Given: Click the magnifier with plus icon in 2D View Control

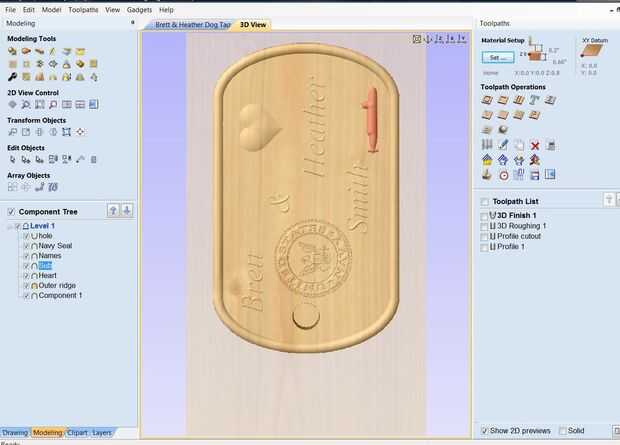Looking at the screenshot, I should pyautogui.click(x=26, y=104).
